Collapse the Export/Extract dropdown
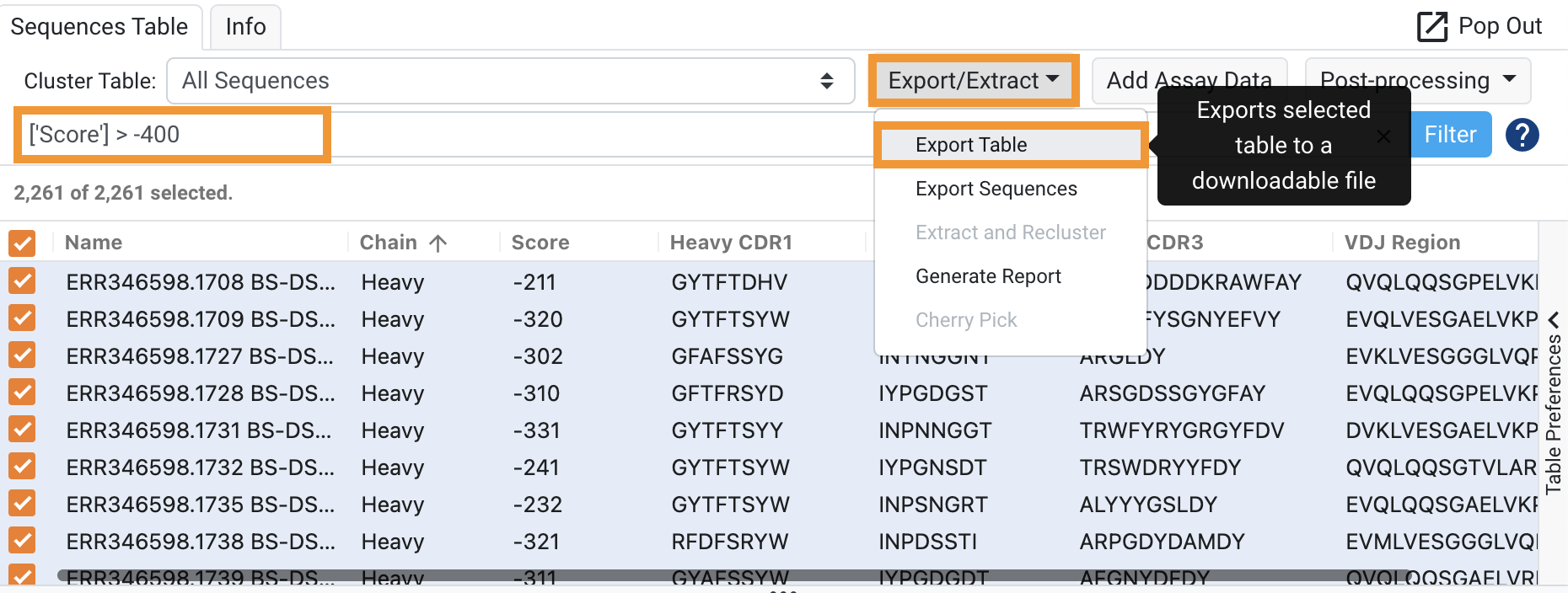 tap(973, 81)
